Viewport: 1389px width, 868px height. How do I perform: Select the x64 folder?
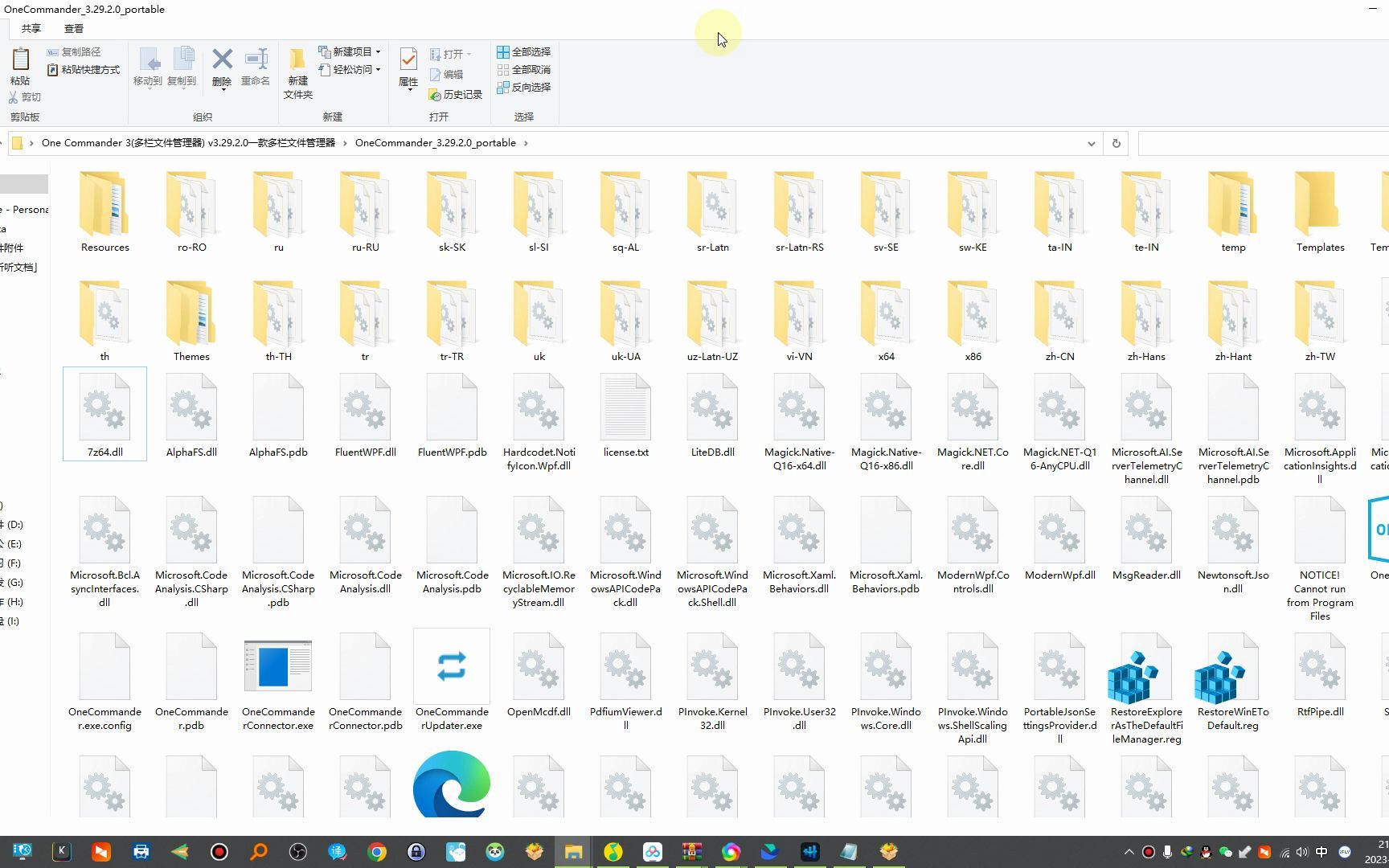pyautogui.click(x=886, y=321)
